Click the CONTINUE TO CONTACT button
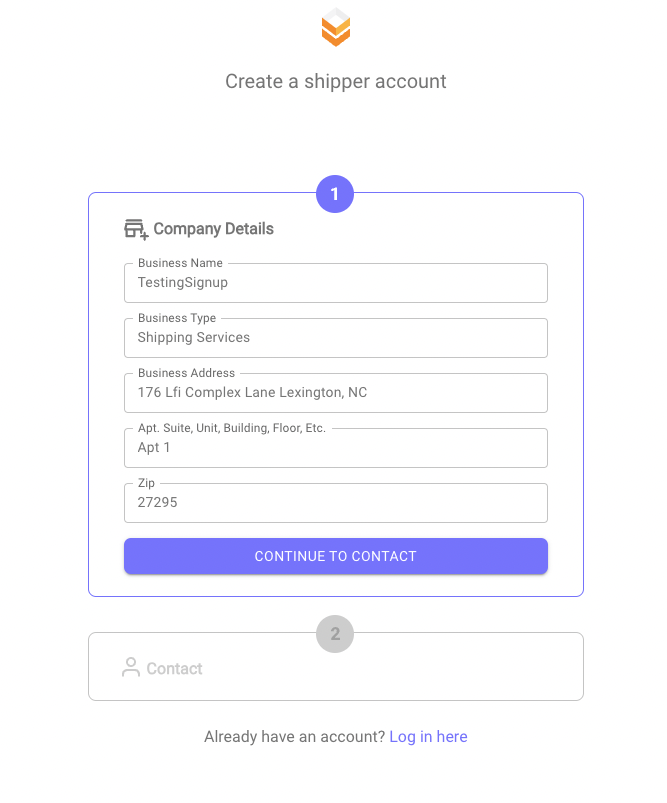667x803 pixels. (x=336, y=556)
